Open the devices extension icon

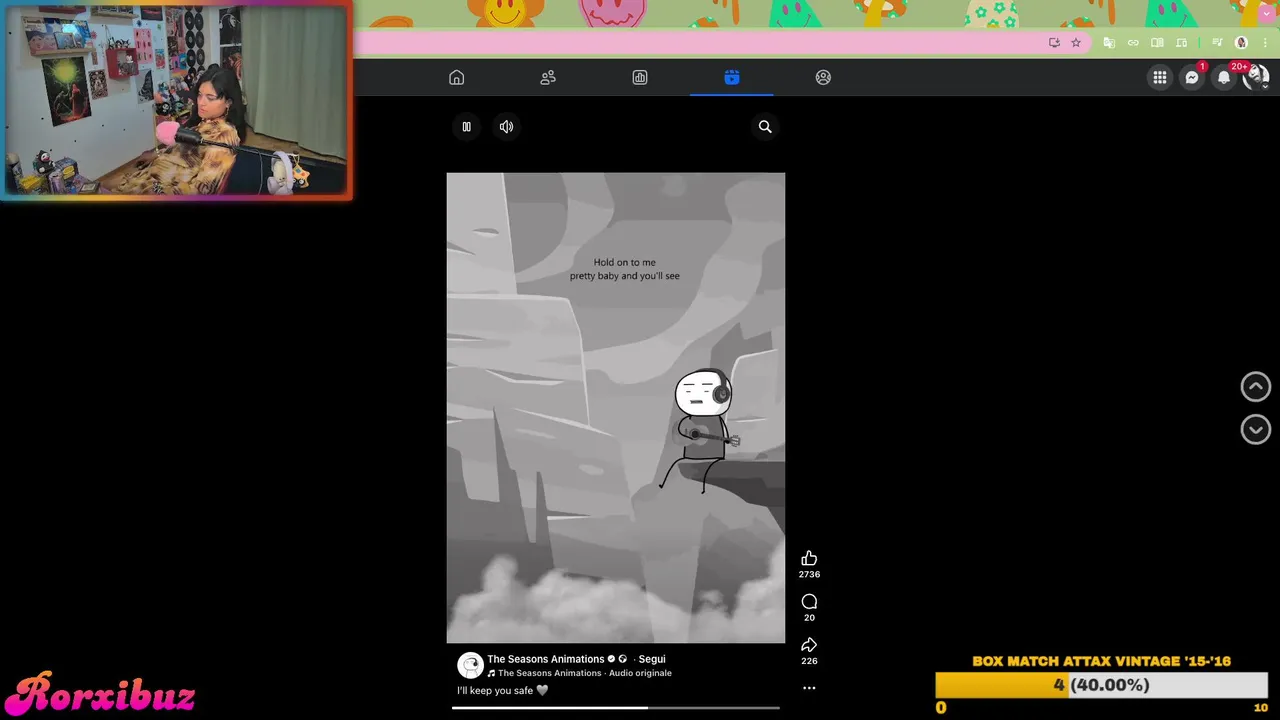tap(1181, 43)
